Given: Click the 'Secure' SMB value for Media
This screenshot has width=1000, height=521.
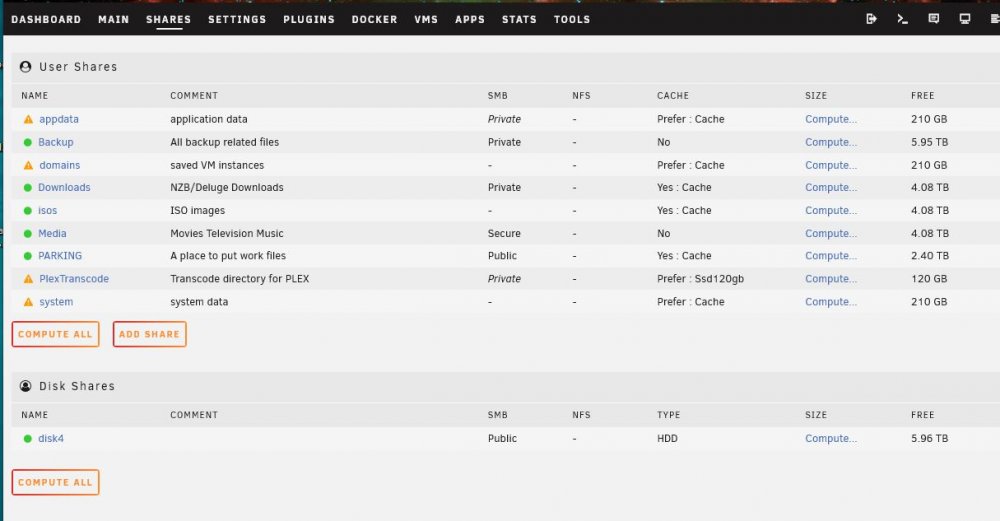Looking at the screenshot, I should [504, 233].
